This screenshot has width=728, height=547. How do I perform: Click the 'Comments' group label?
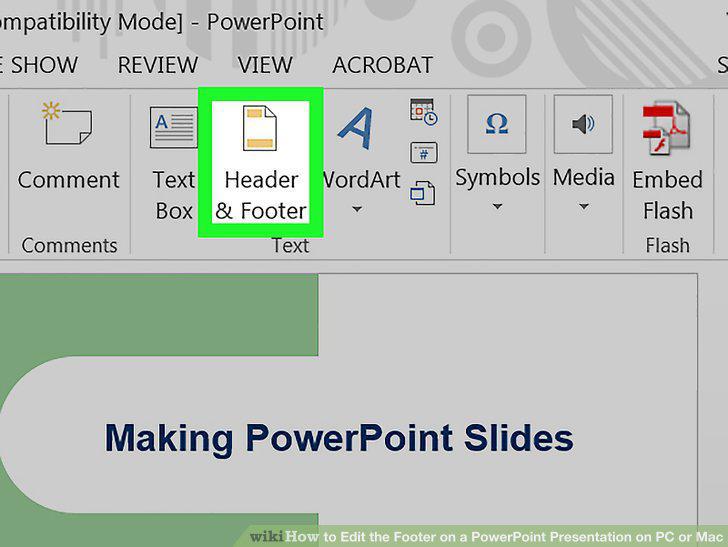pos(69,245)
